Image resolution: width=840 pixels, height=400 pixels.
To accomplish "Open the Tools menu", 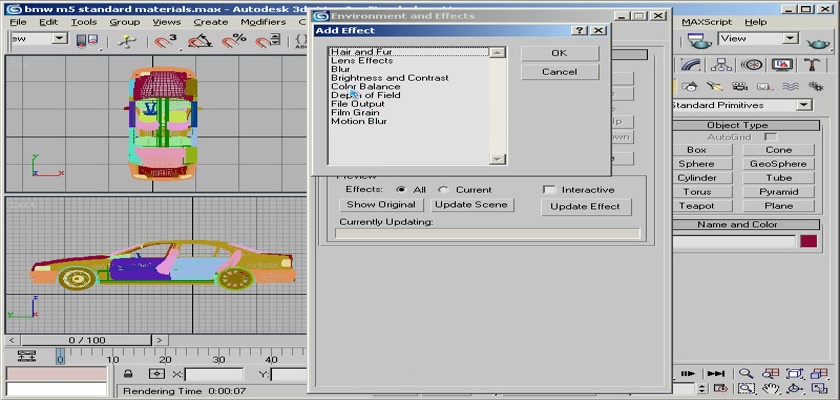I will (x=84, y=22).
